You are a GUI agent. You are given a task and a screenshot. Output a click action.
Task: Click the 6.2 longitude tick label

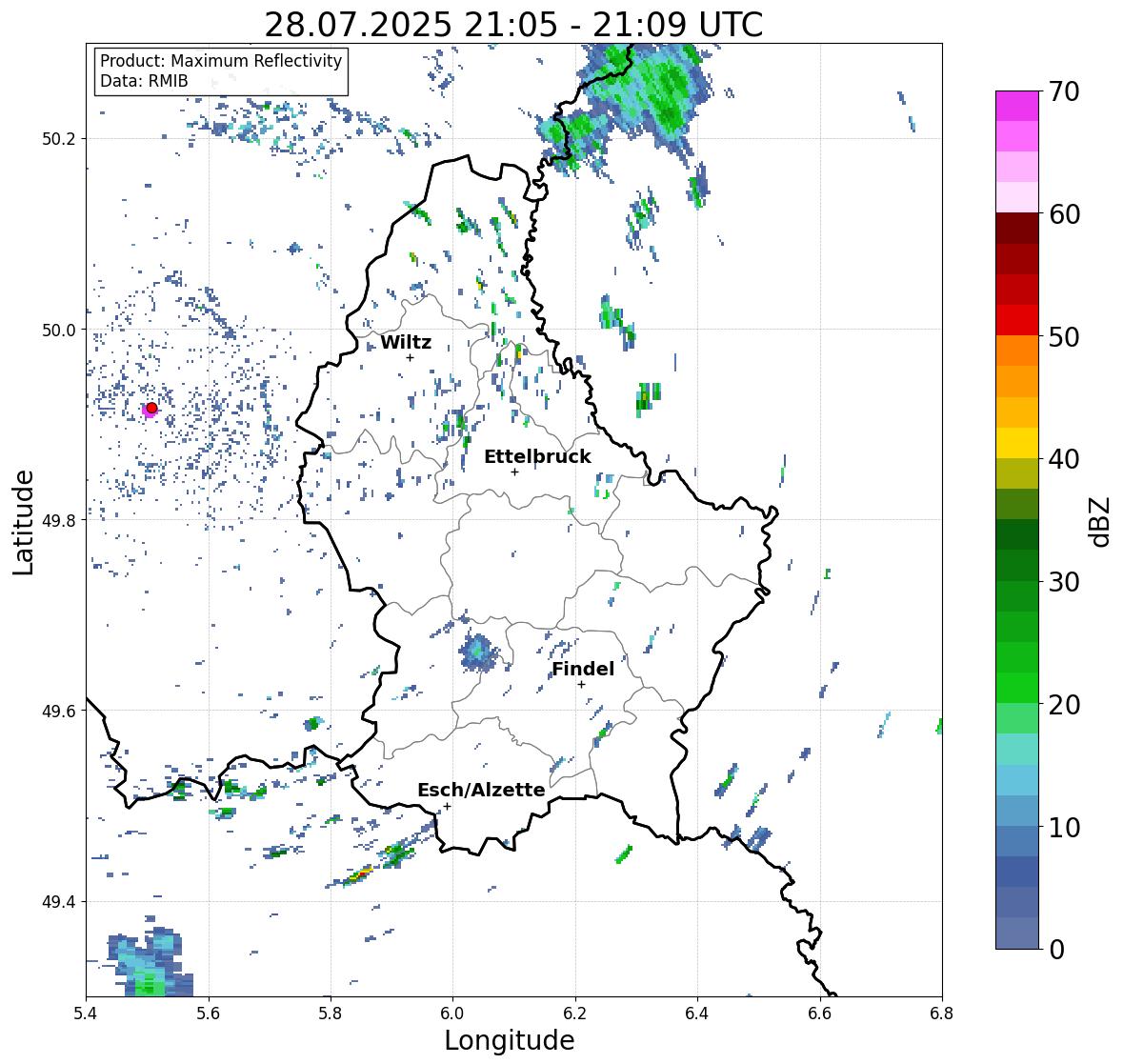click(575, 1014)
